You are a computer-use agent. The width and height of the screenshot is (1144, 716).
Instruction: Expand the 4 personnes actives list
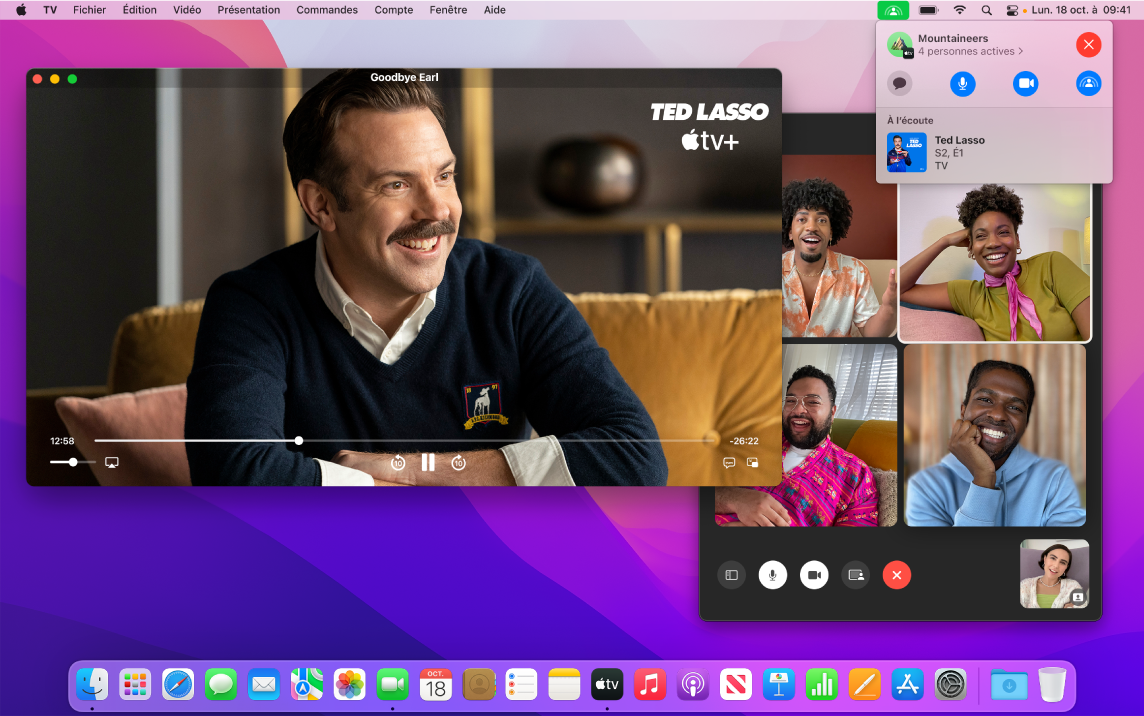tap(972, 50)
